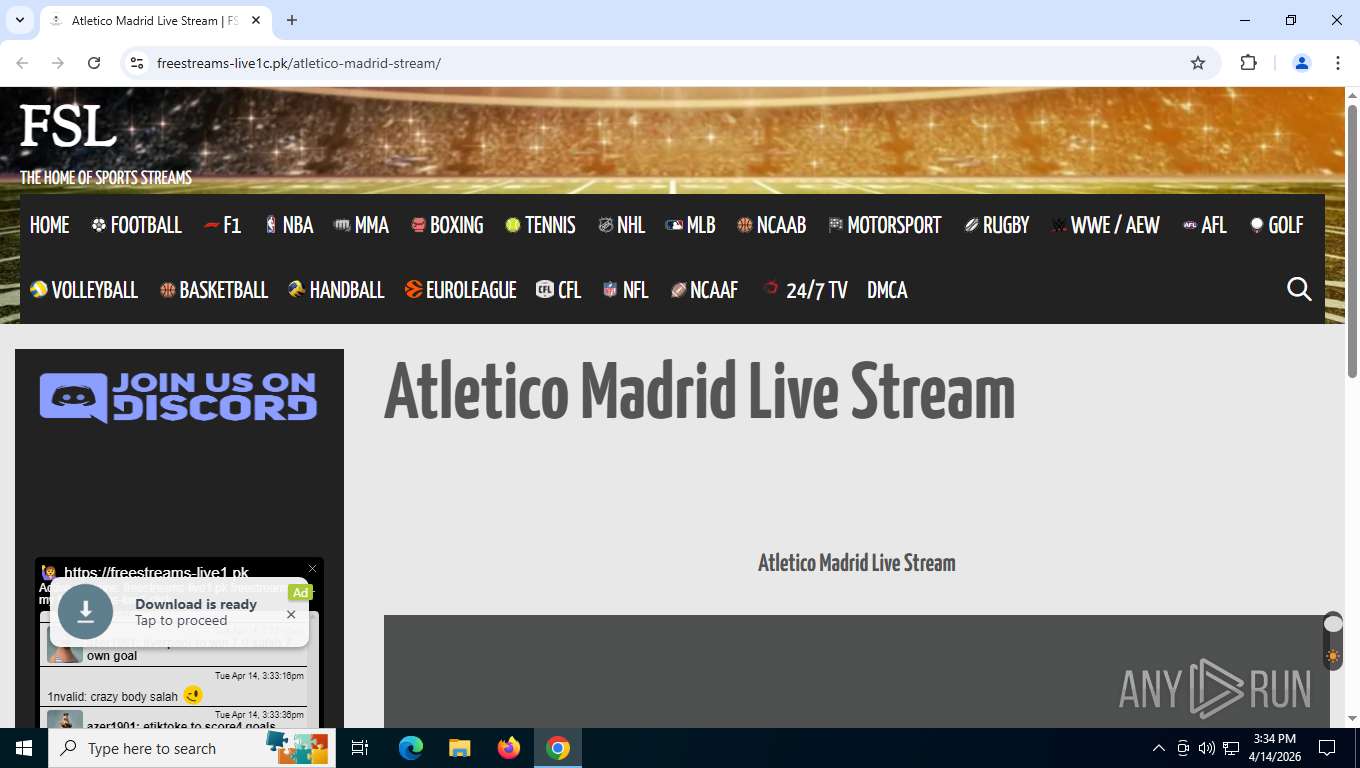This screenshot has width=1360, height=768.
Task: Click the scrollbar down arrow
Action: coord(1352,718)
